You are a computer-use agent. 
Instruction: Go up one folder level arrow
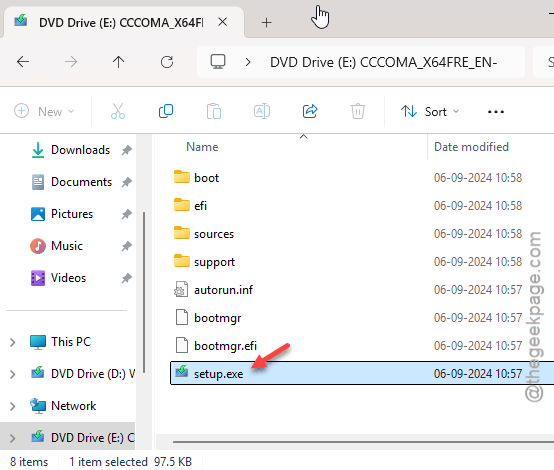pyautogui.click(x=118, y=62)
